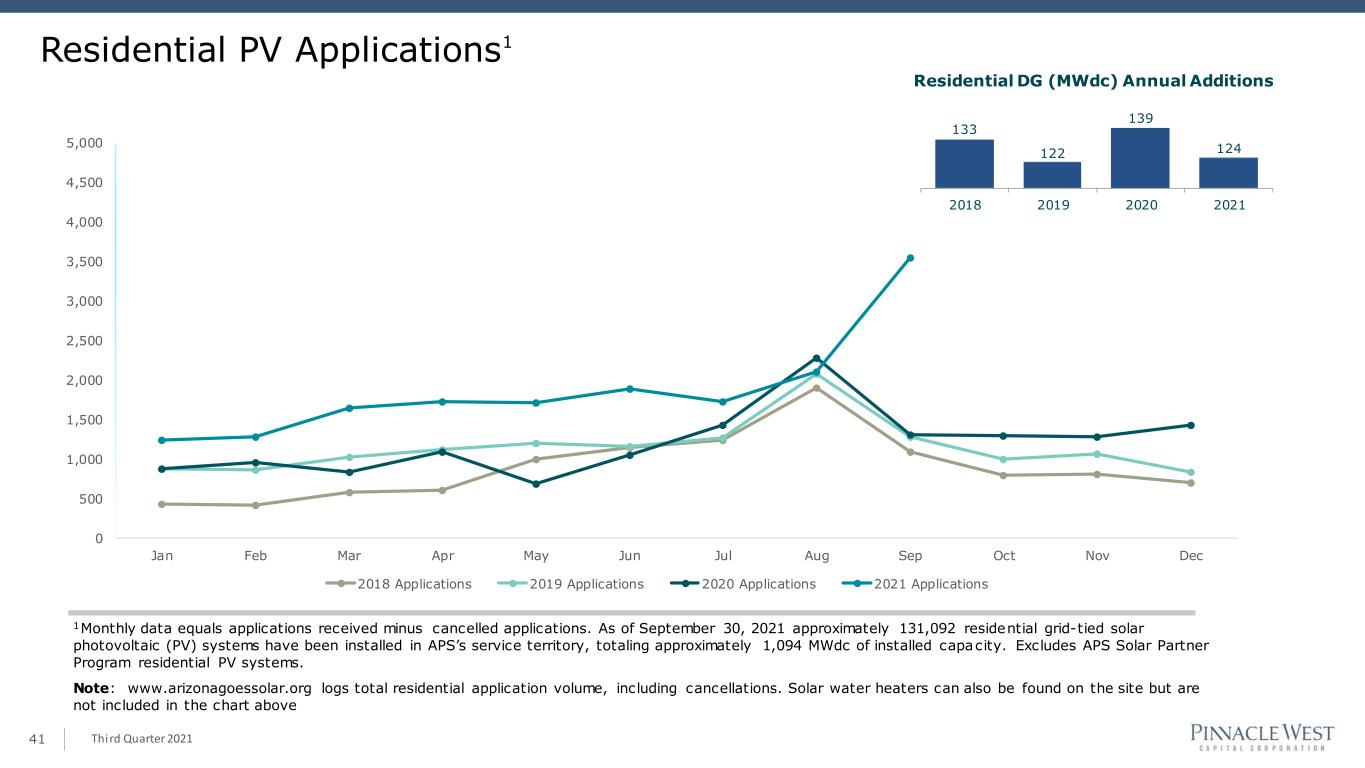The height and width of the screenshot is (768, 1365).
Task: Click the Residential PV Applications title
Action: point(269,52)
